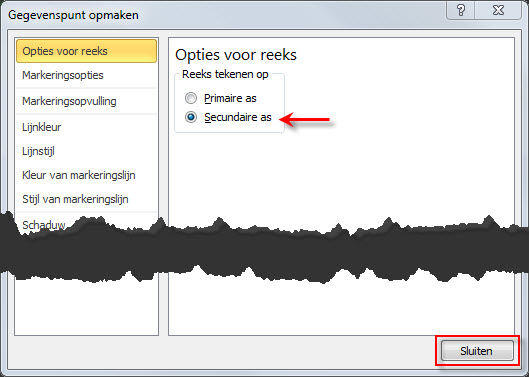Open the Schaduw category
529x377 pixels.
pyautogui.click(x=44, y=224)
